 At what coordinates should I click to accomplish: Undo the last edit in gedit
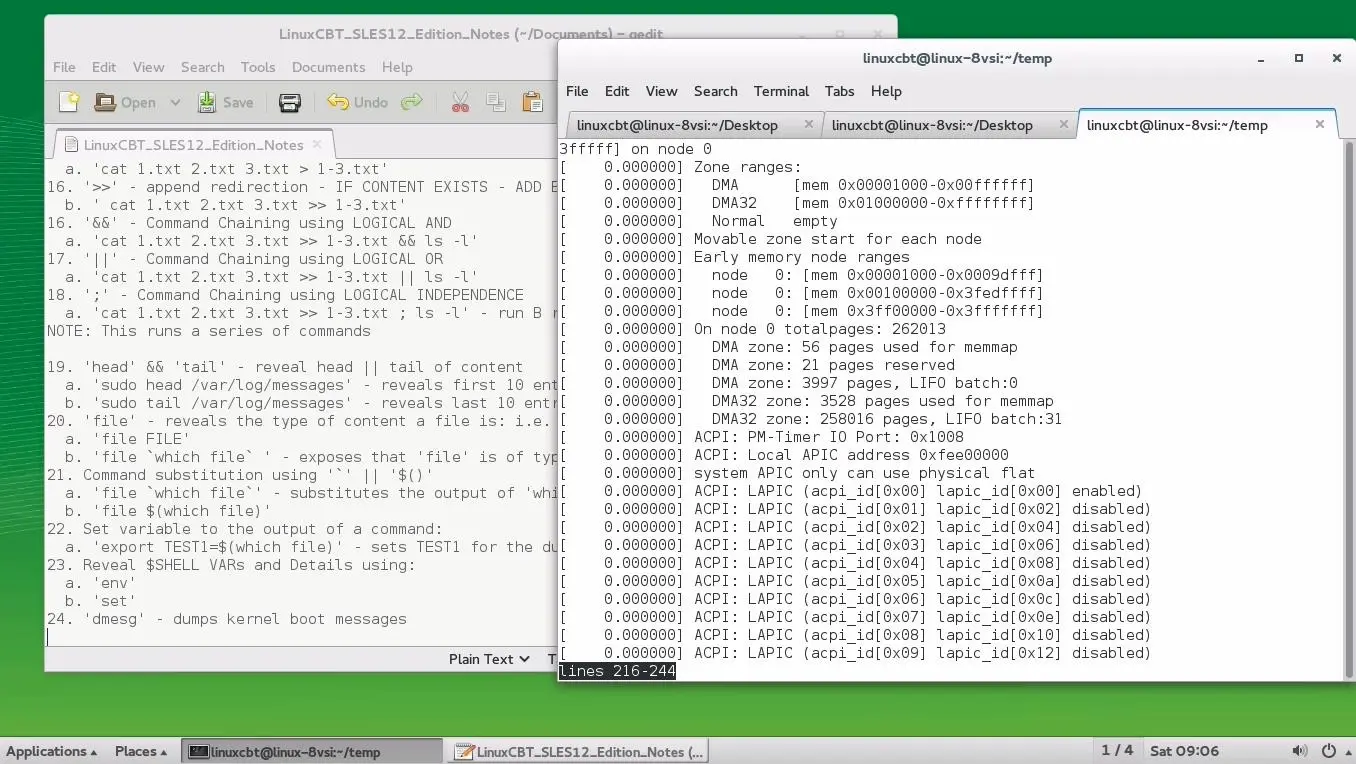[357, 102]
